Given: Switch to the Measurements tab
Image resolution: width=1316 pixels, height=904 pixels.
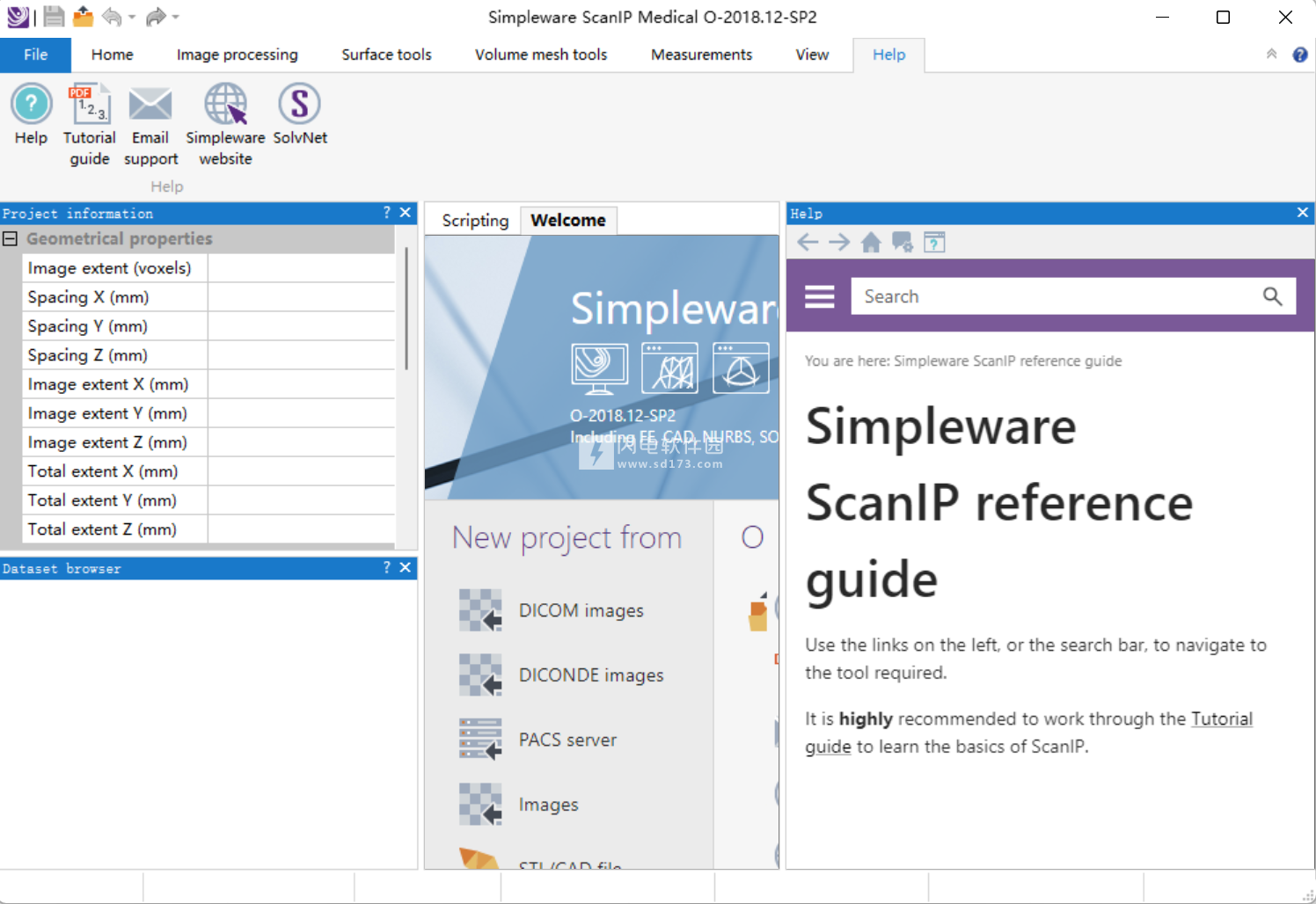Looking at the screenshot, I should (701, 55).
